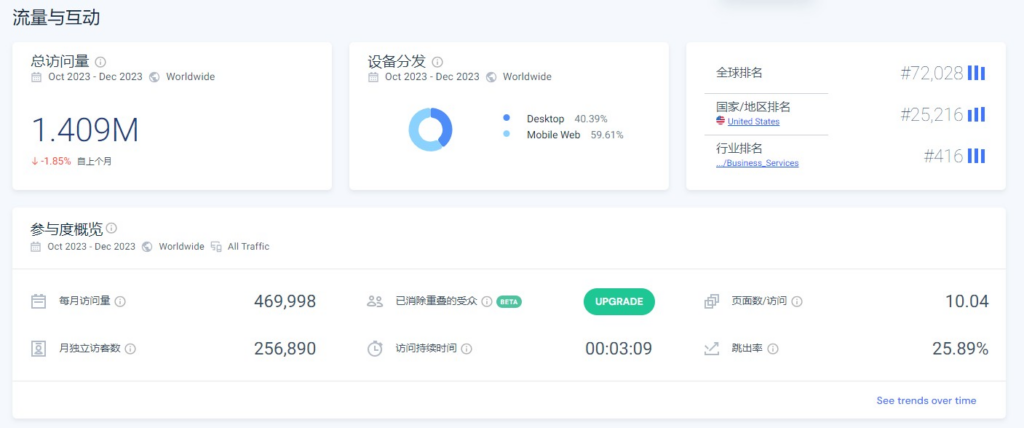Screen dimensions: 1024x428
Task: Click global rank #72,028
Action: tap(932, 73)
